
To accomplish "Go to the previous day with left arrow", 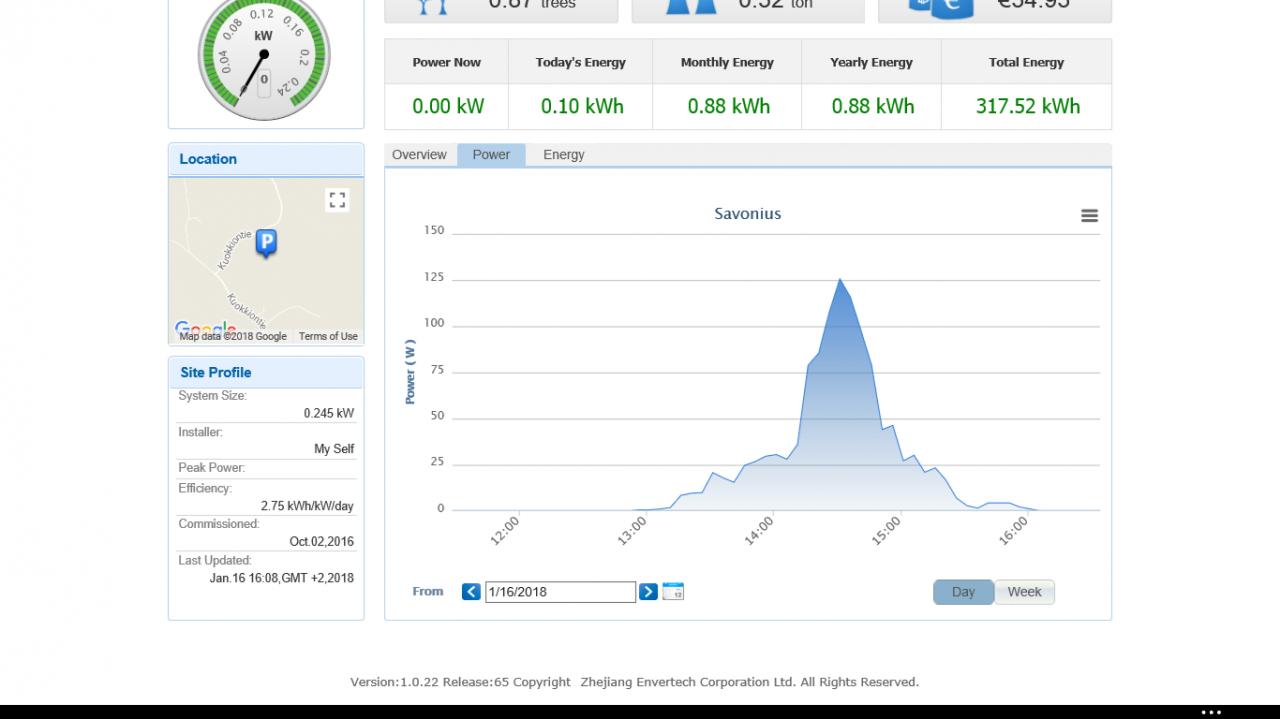I will click(x=471, y=592).
